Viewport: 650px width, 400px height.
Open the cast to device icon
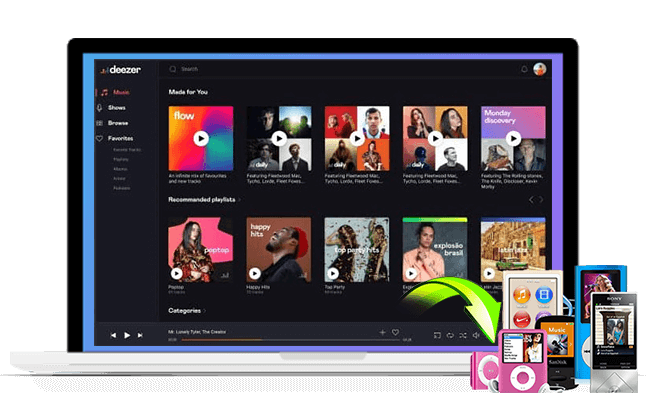coord(437,335)
